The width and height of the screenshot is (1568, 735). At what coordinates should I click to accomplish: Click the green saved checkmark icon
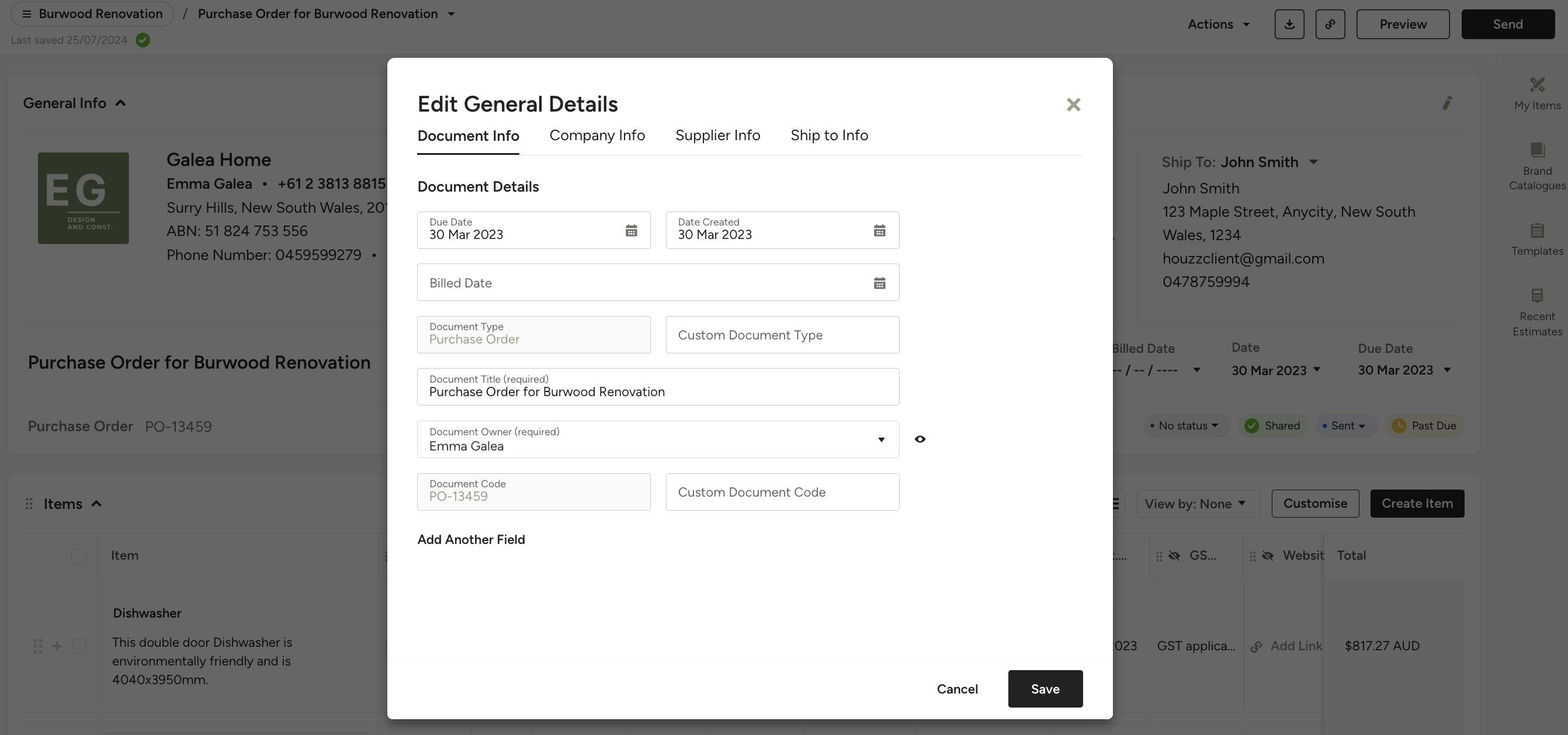point(143,40)
